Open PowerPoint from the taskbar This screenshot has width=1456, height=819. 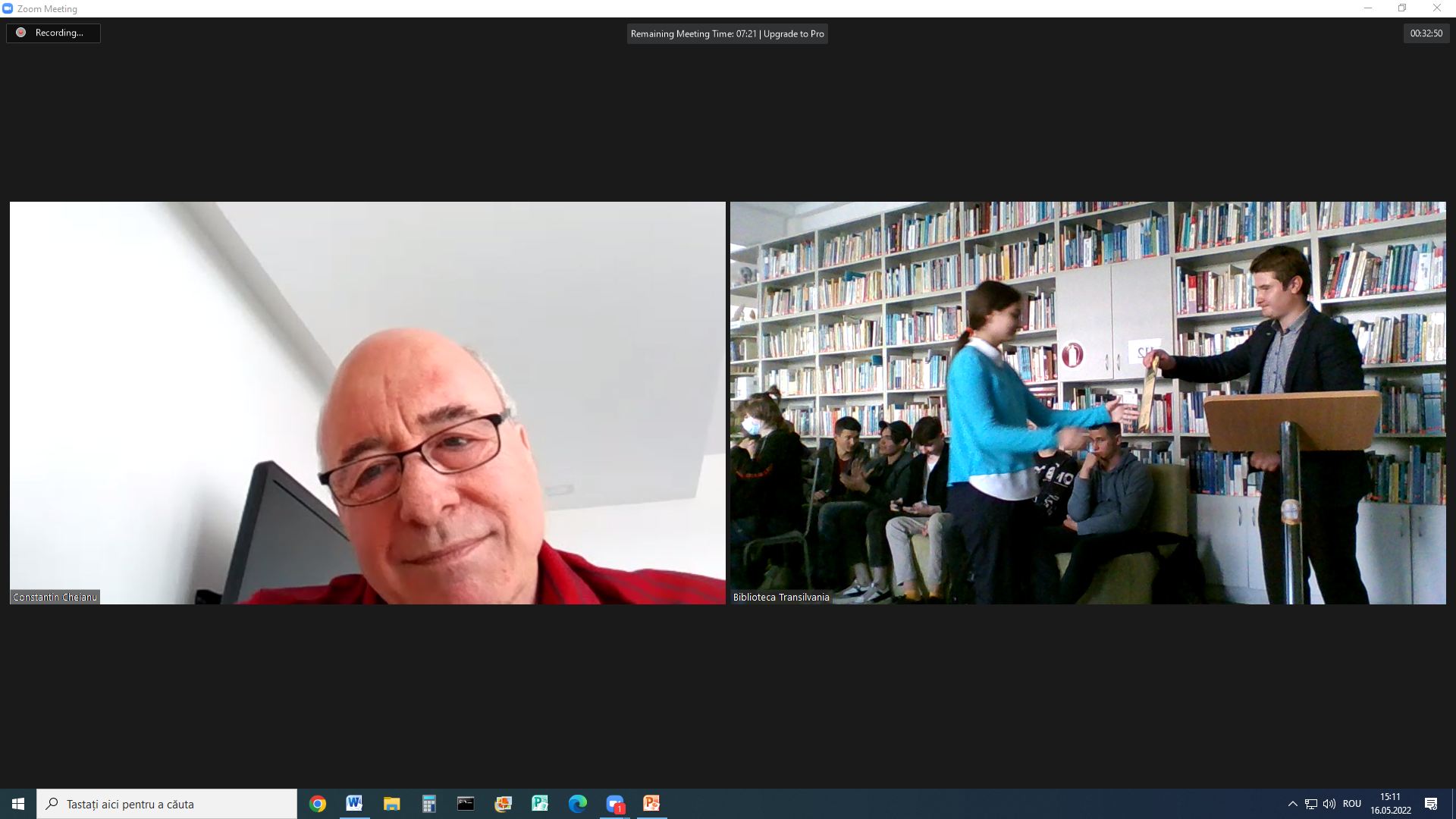tap(651, 804)
